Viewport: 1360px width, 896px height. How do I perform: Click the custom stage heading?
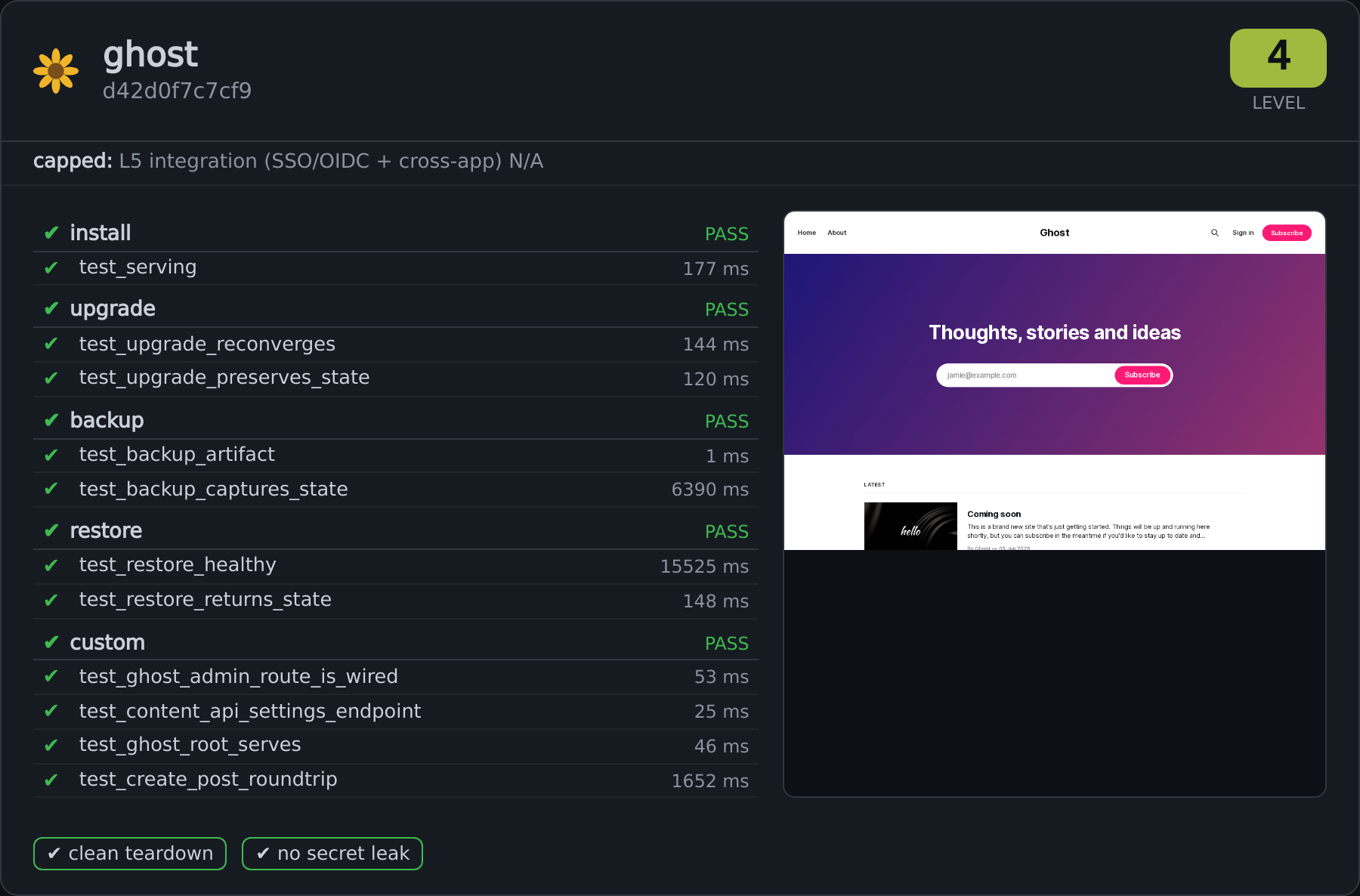click(x=107, y=642)
